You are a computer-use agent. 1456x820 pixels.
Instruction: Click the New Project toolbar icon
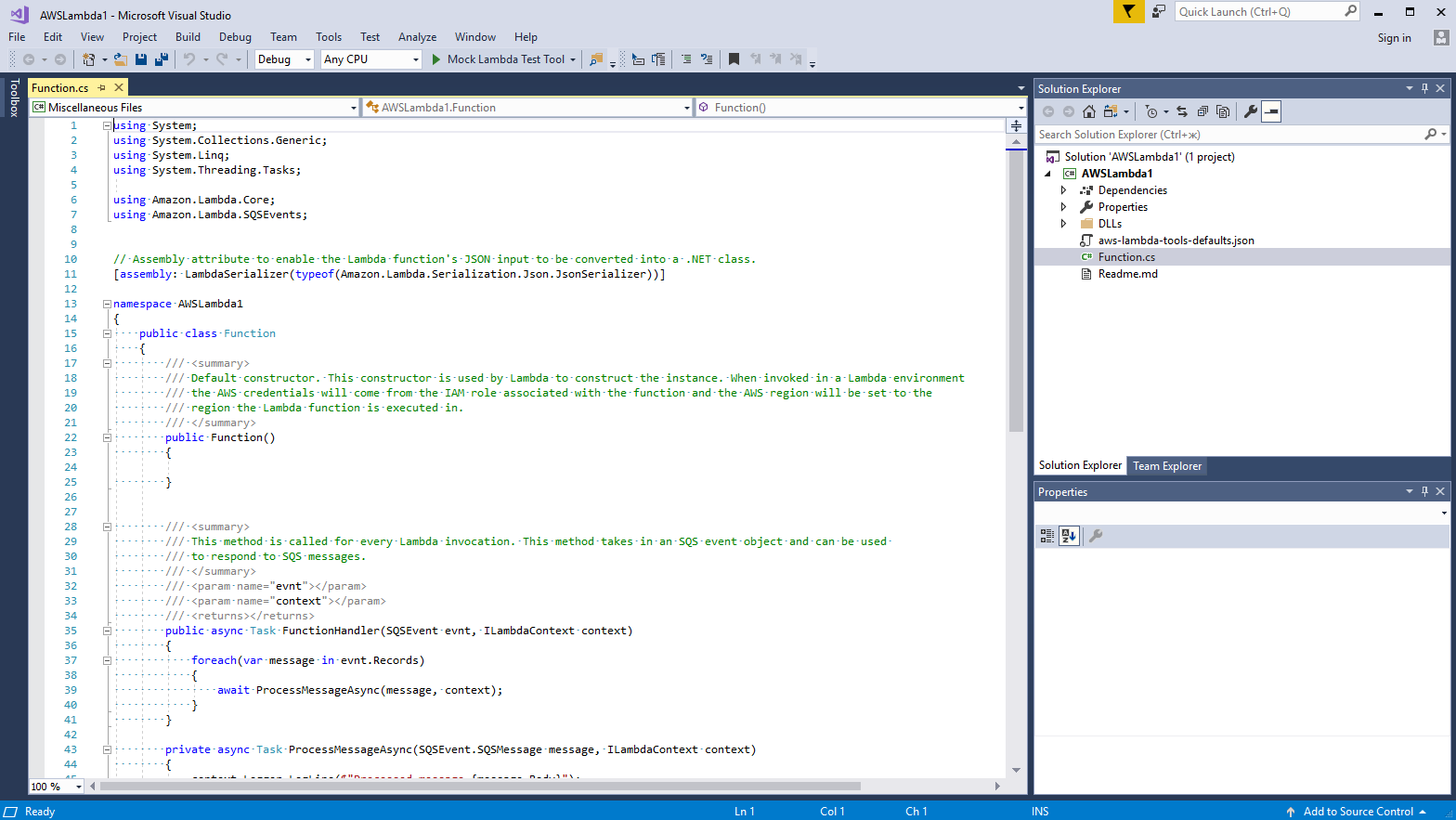[x=88, y=59]
